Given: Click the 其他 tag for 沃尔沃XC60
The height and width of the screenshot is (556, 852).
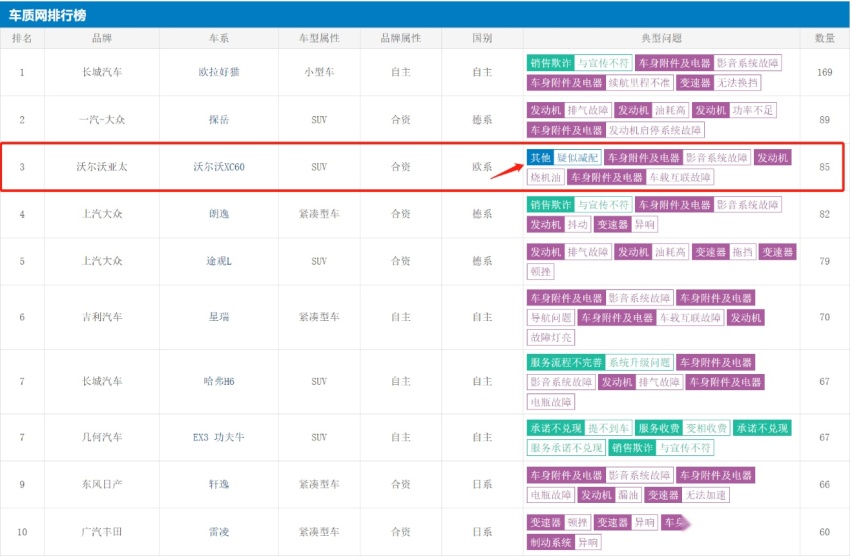Looking at the screenshot, I should click(x=541, y=158).
